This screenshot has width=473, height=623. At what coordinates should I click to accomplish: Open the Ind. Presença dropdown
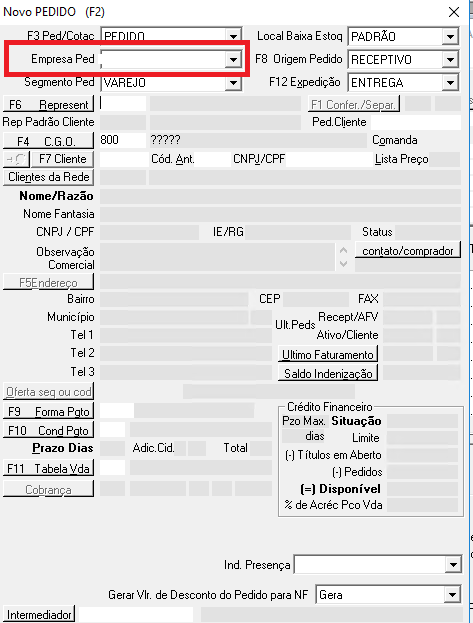point(453,565)
